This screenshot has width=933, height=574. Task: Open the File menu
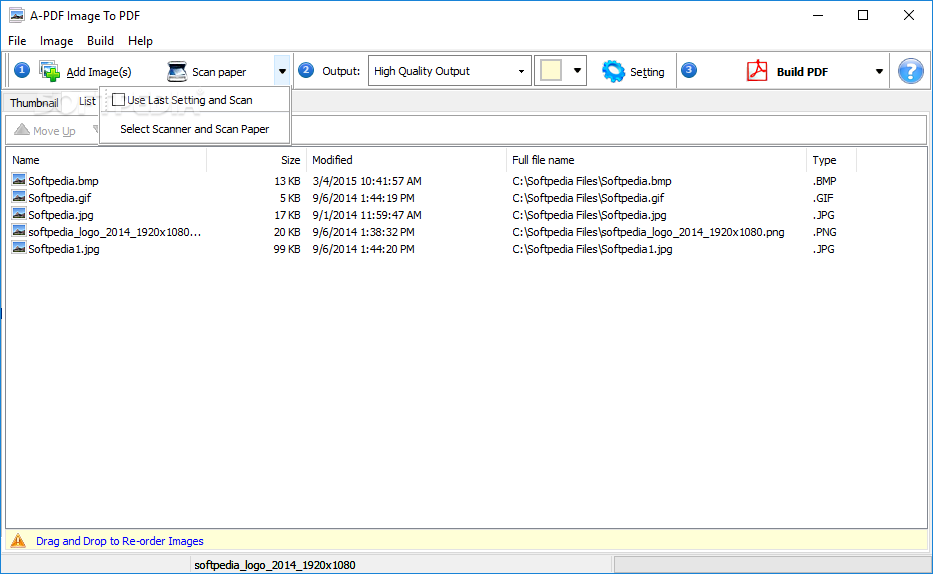[17, 40]
